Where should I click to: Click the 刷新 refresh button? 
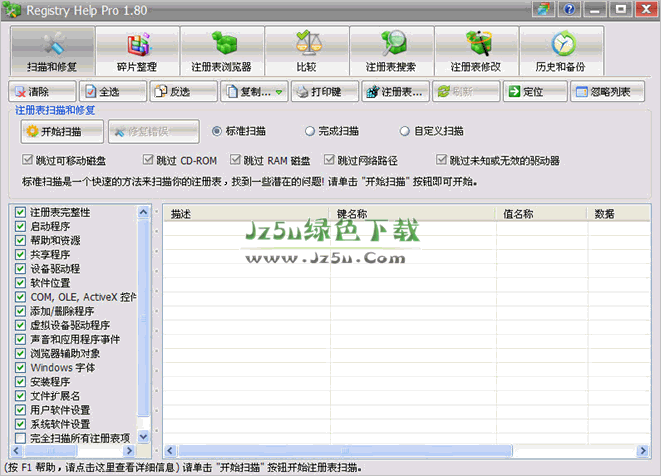click(466, 91)
